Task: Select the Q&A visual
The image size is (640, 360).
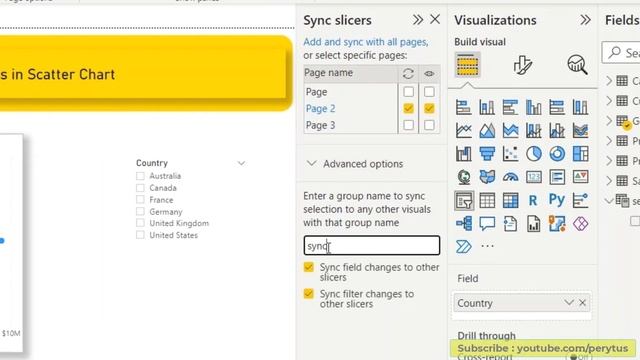Action: pyautogui.click(x=487, y=224)
